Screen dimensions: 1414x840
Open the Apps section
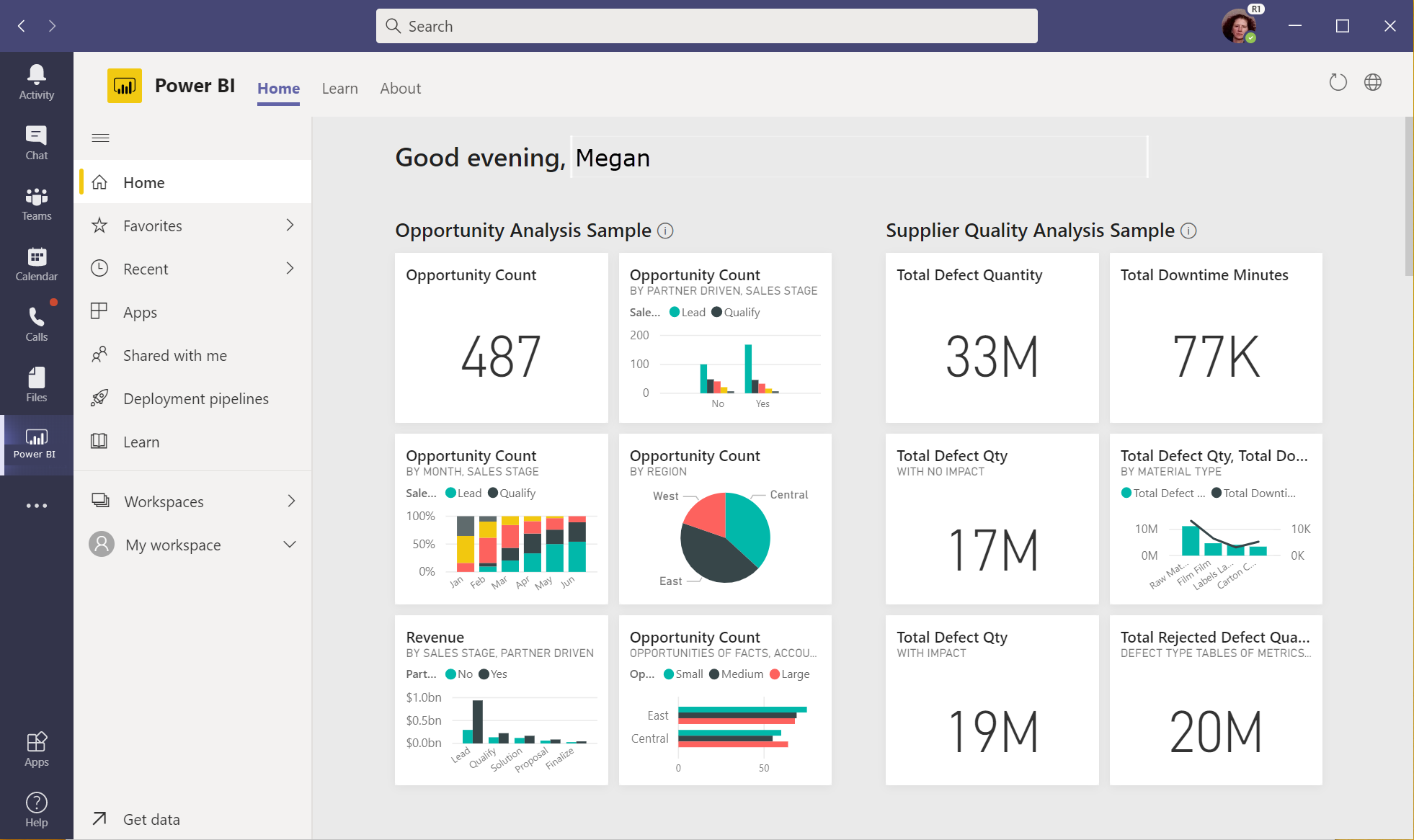[139, 311]
